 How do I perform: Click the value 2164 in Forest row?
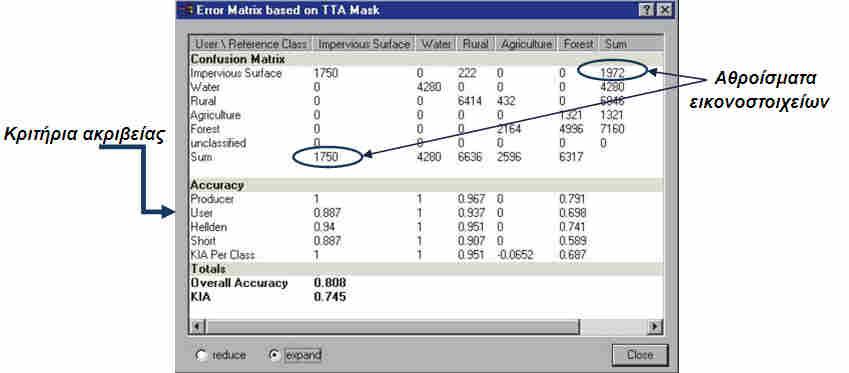[509, 129]
